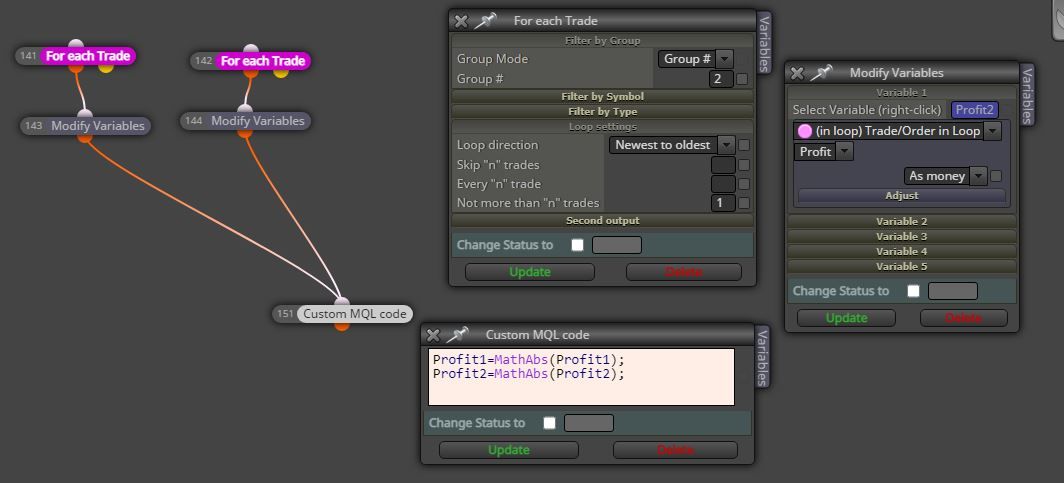Click the MQL code text editor
Image resolution: width=1064 pixels, height=483 pixels.
point(582,377)
